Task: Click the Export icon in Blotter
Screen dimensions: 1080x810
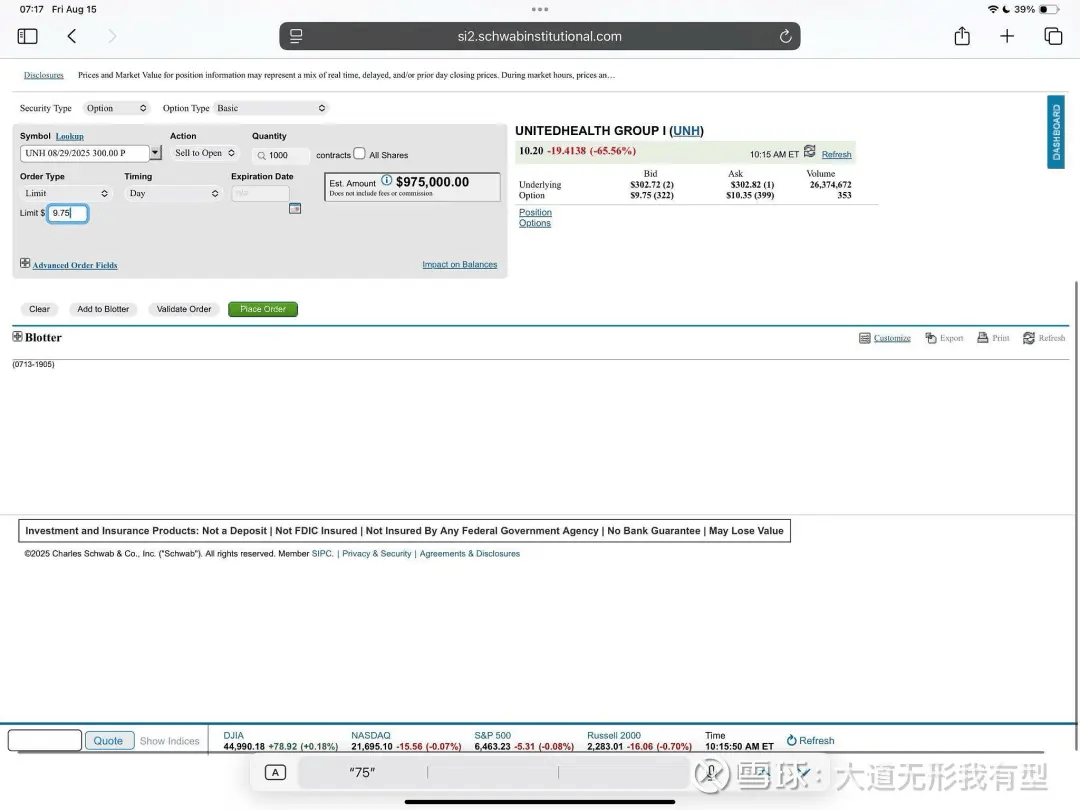Action: [x=931, y=338]
